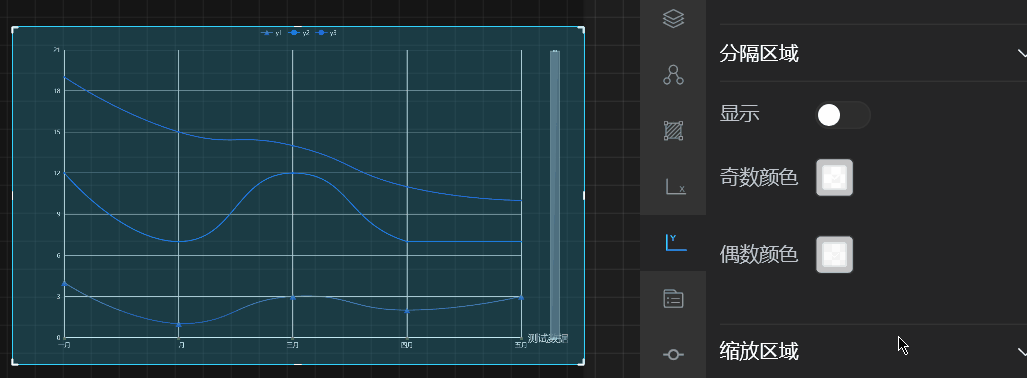Toggle y1 series in chart legend
Image resolution: width=1027 pixels, height=378 pixels.
pos(271,33)
